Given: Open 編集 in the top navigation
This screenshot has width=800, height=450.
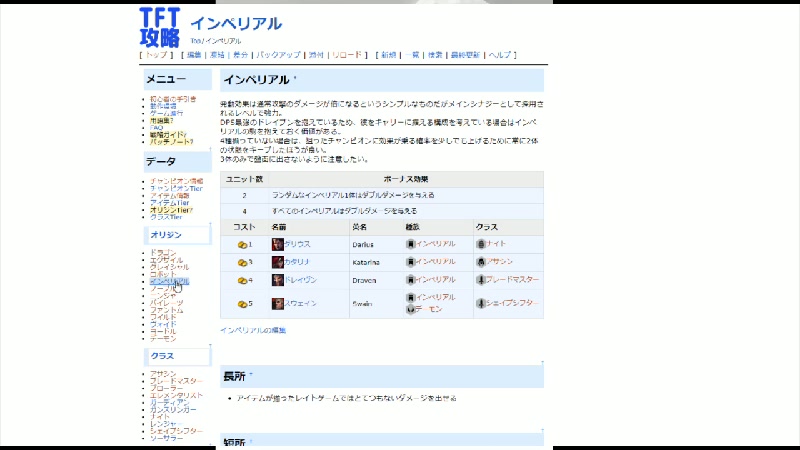Looking at the screenshot, I should [x=194, y=55].
